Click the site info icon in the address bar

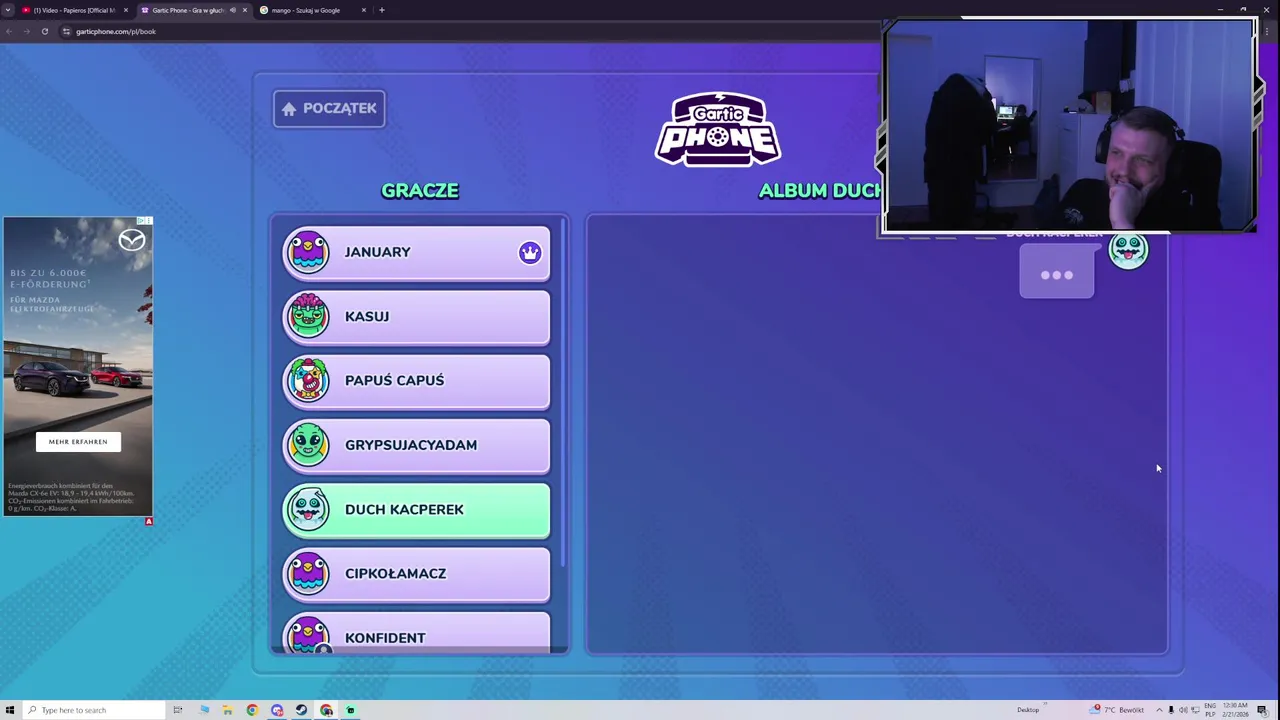[67, 31]
